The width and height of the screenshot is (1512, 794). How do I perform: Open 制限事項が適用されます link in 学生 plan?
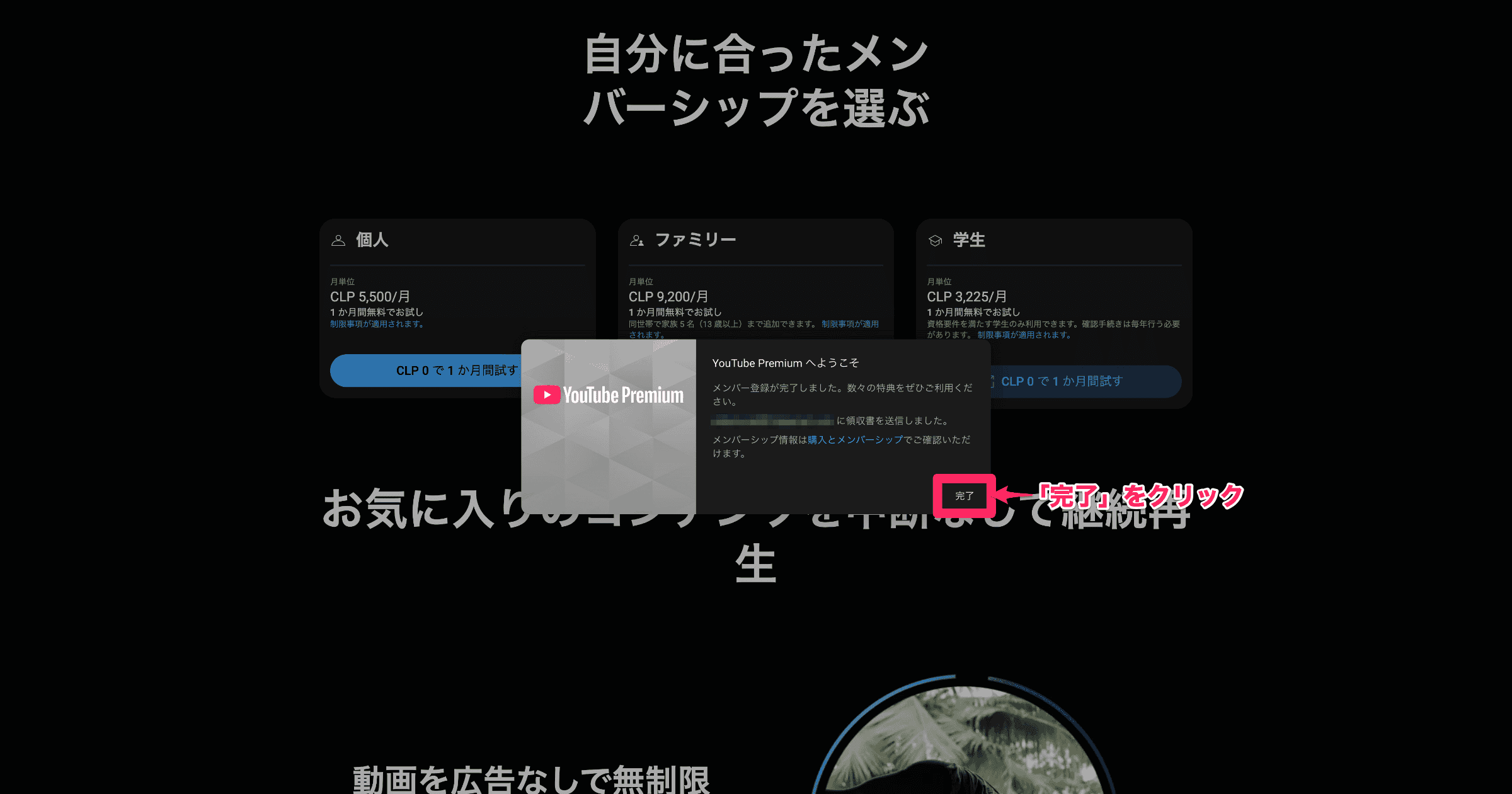pos(1024,335)
